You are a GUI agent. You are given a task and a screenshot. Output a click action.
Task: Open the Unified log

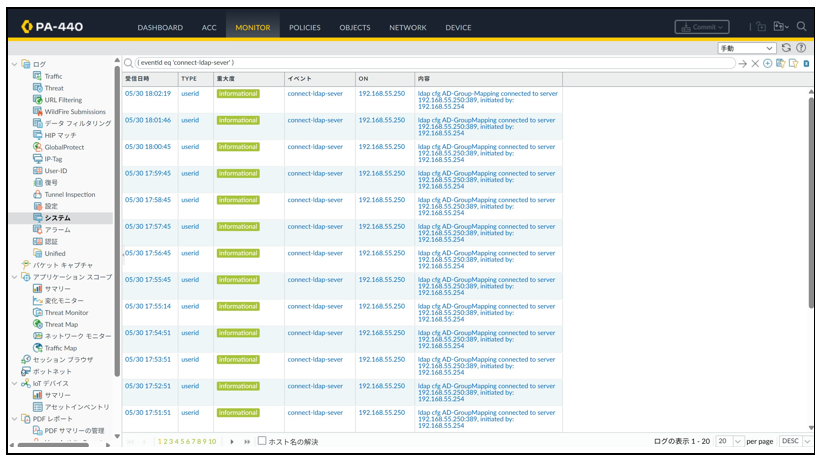click(55, 253)
